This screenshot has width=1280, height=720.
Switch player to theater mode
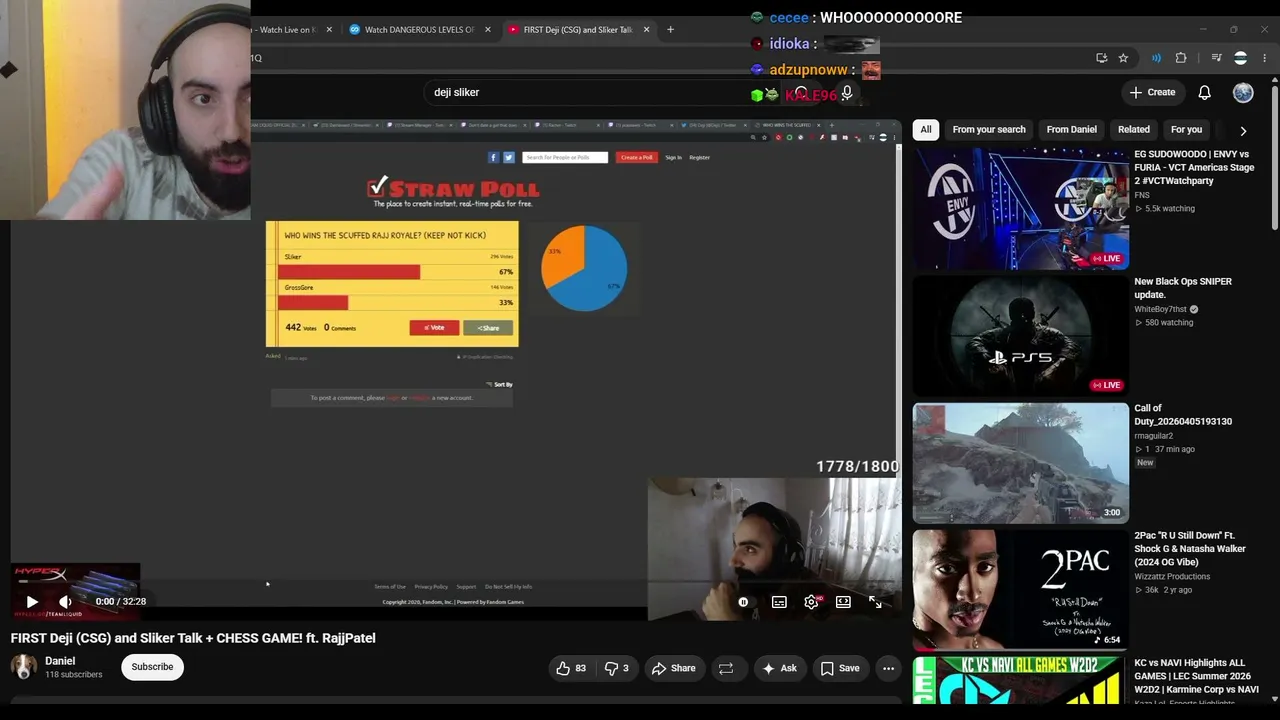point(843,602)
